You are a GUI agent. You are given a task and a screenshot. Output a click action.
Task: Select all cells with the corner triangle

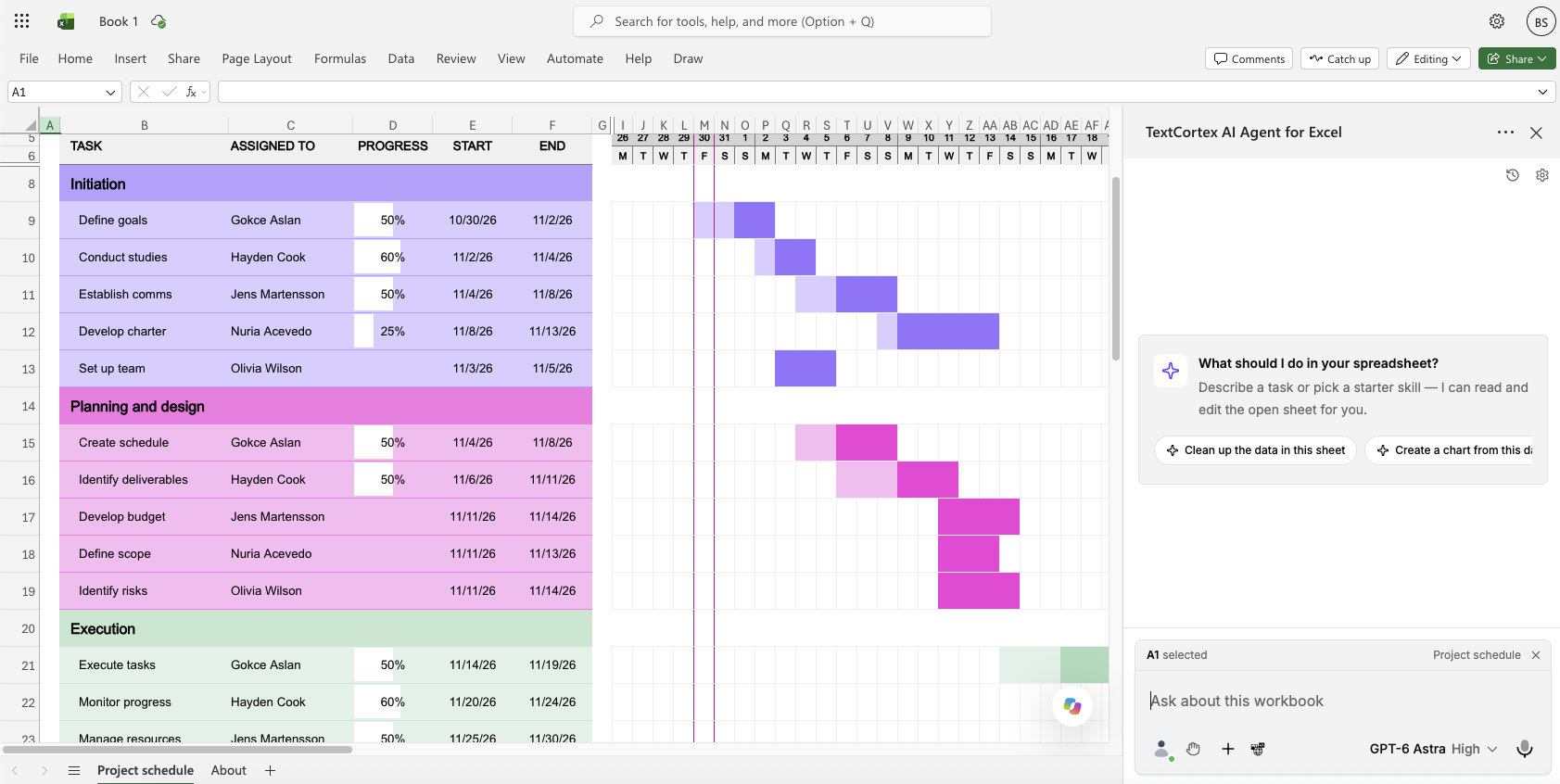tap(31, 125)
